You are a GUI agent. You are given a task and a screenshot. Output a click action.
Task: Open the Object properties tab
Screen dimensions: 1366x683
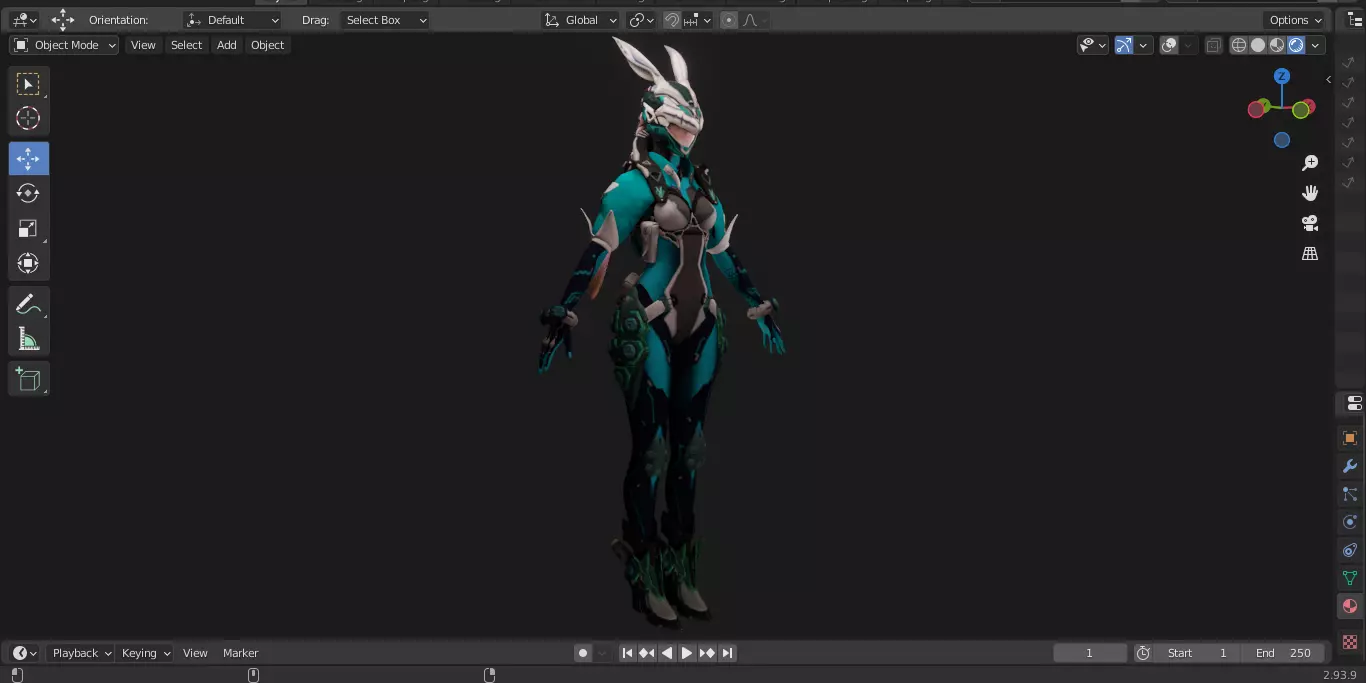tap(1350, 438)
